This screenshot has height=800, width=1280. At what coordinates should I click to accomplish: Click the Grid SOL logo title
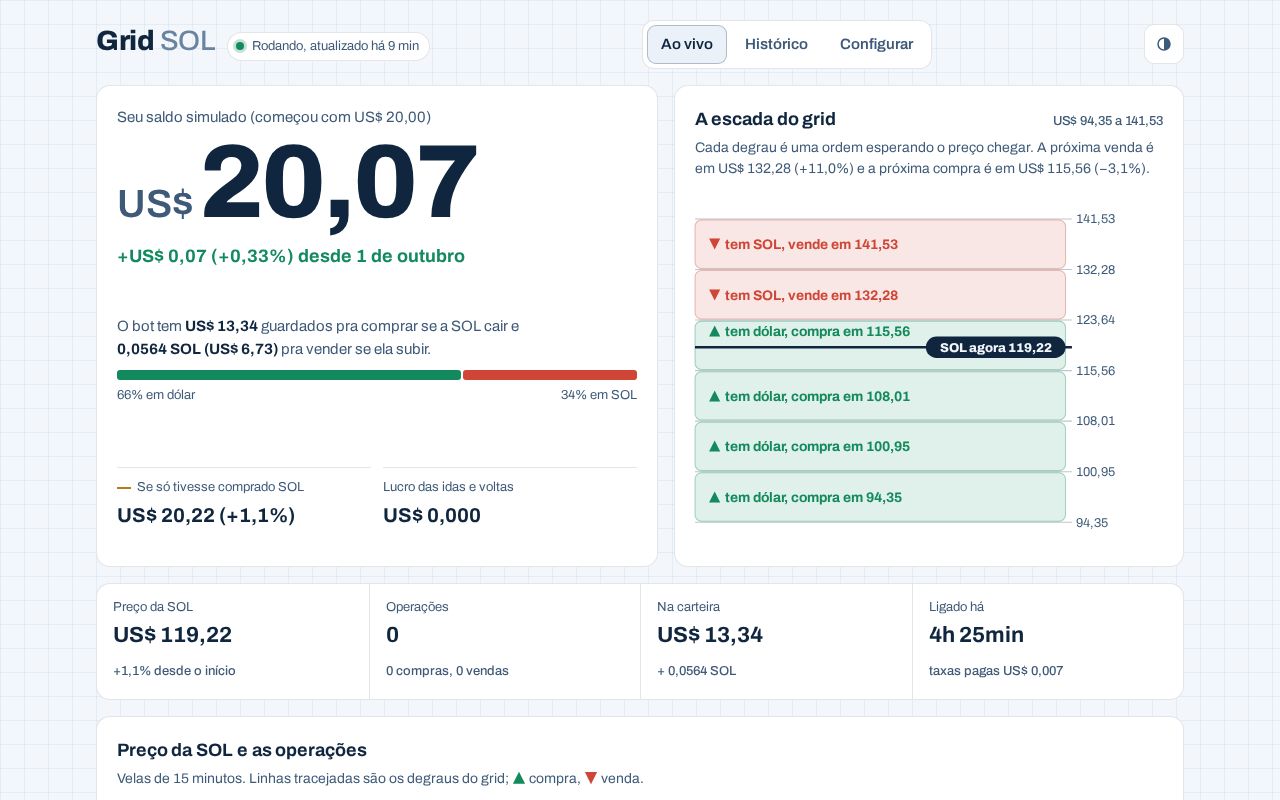click(x=155, y=41)
